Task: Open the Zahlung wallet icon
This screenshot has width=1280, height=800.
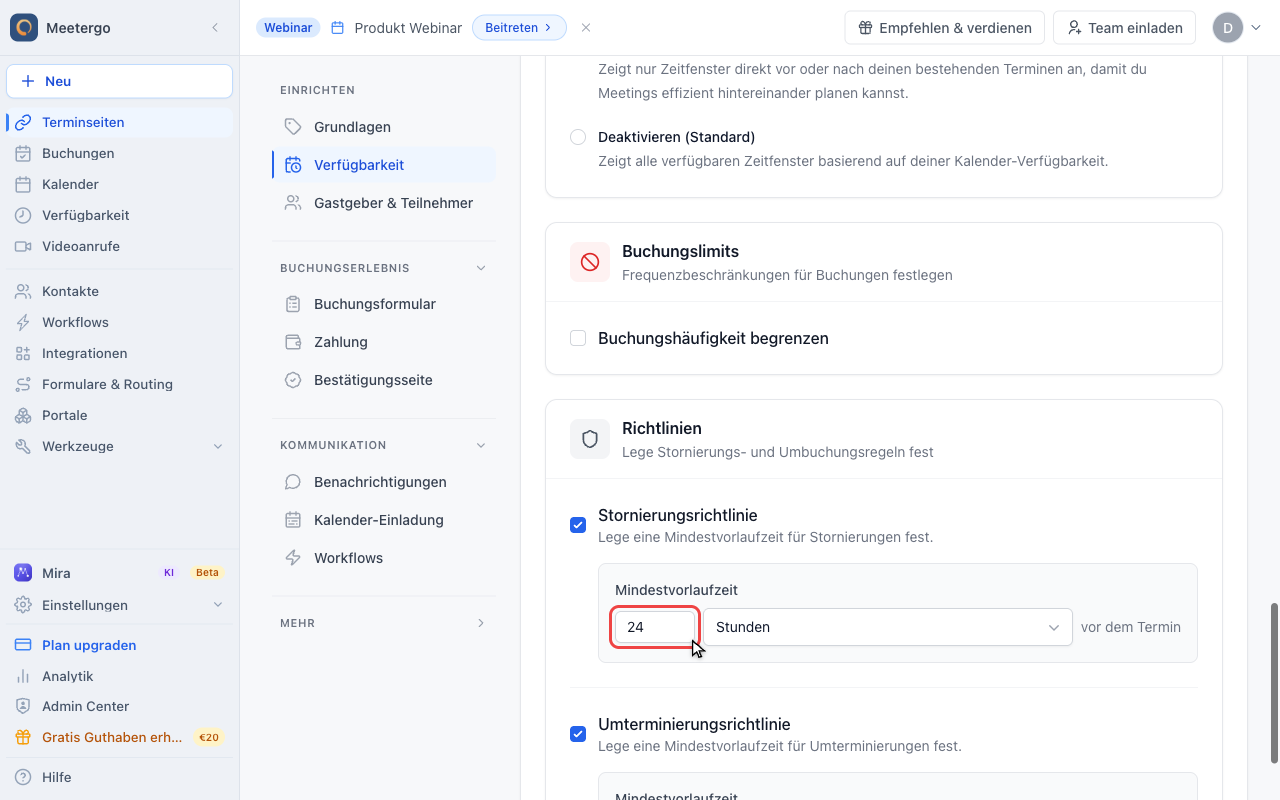Action: [x=293, y=342]
